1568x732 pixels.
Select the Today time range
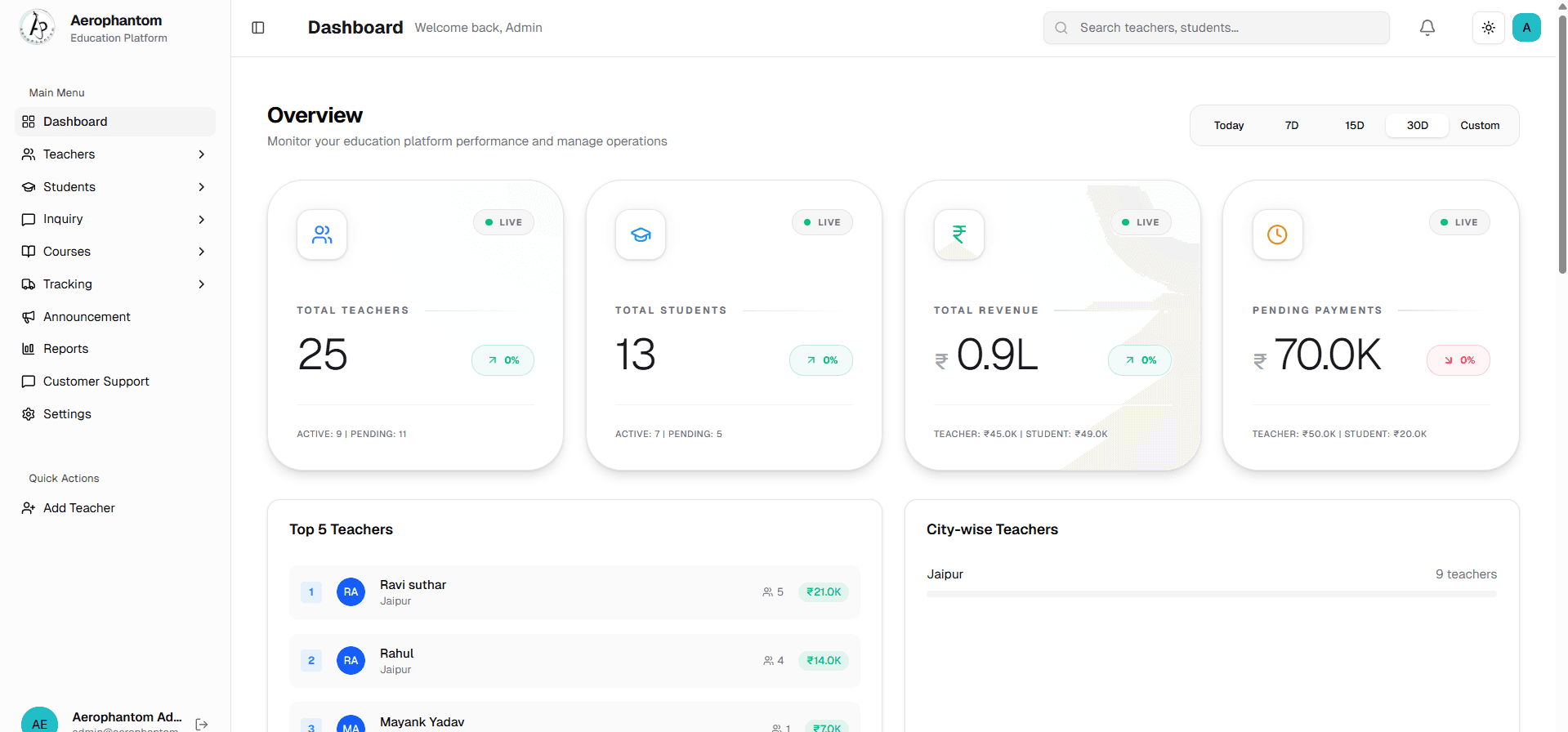pyautogui.click(x=1229, y=126)
